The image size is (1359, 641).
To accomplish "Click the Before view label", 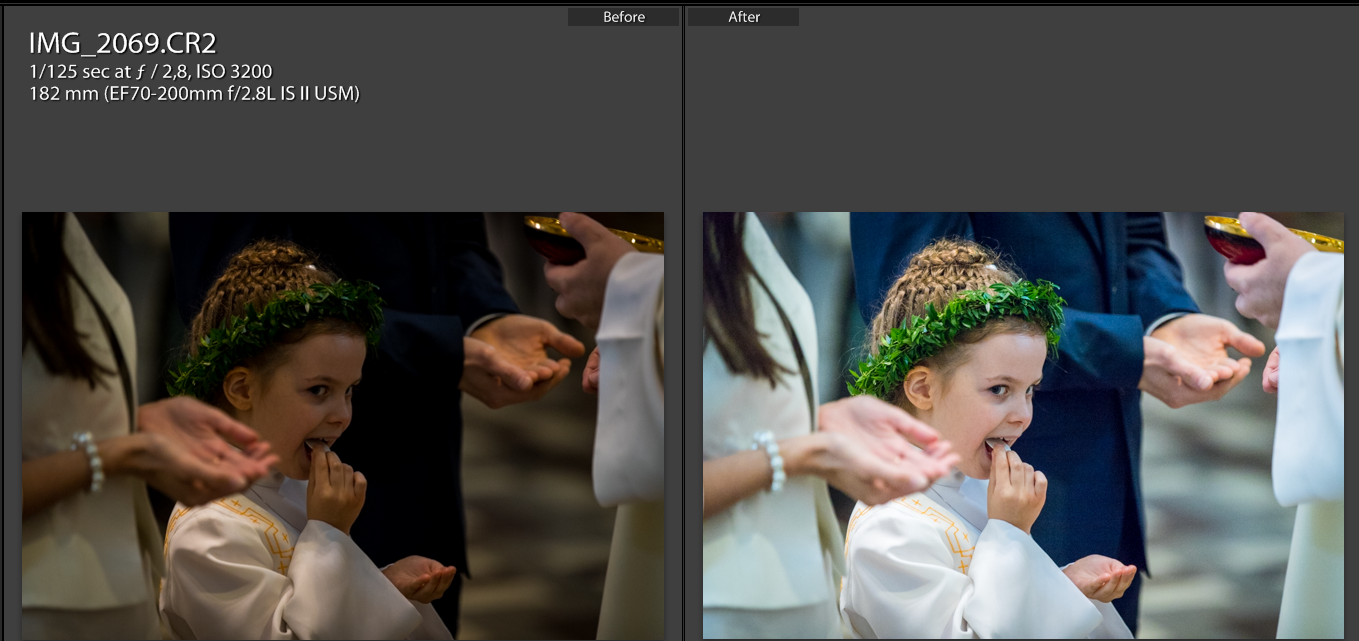I will (x=623, y=17).
